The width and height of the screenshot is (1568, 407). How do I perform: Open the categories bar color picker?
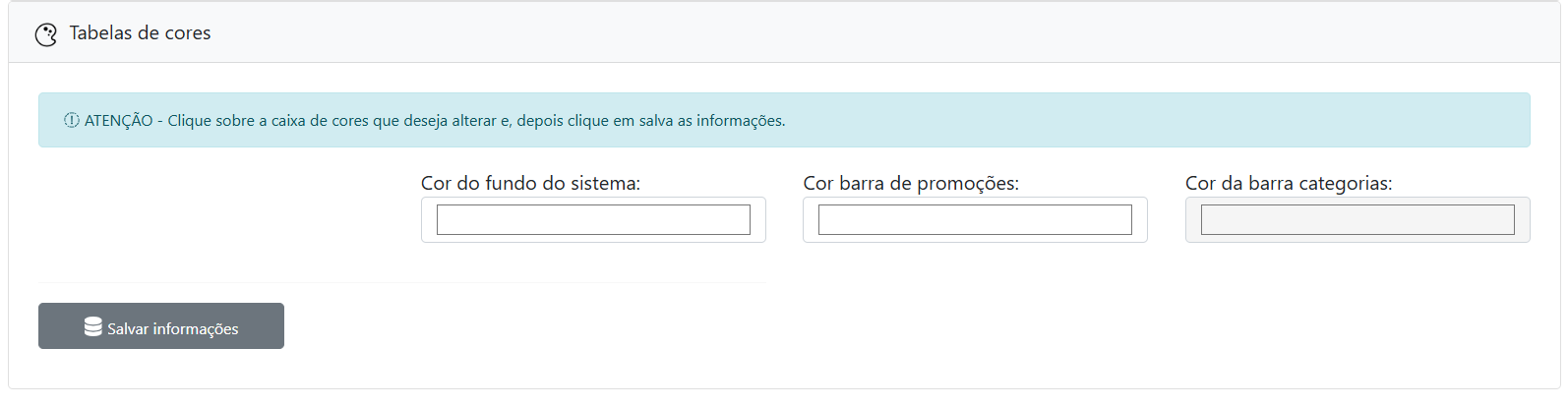tap(1357, 219)
